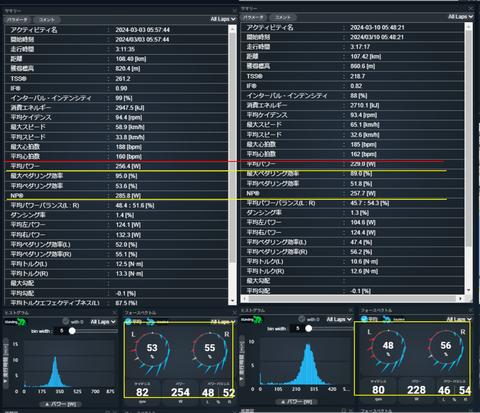
Task: Switch to コメント tab in left summary
Action: tap(47, 20)
